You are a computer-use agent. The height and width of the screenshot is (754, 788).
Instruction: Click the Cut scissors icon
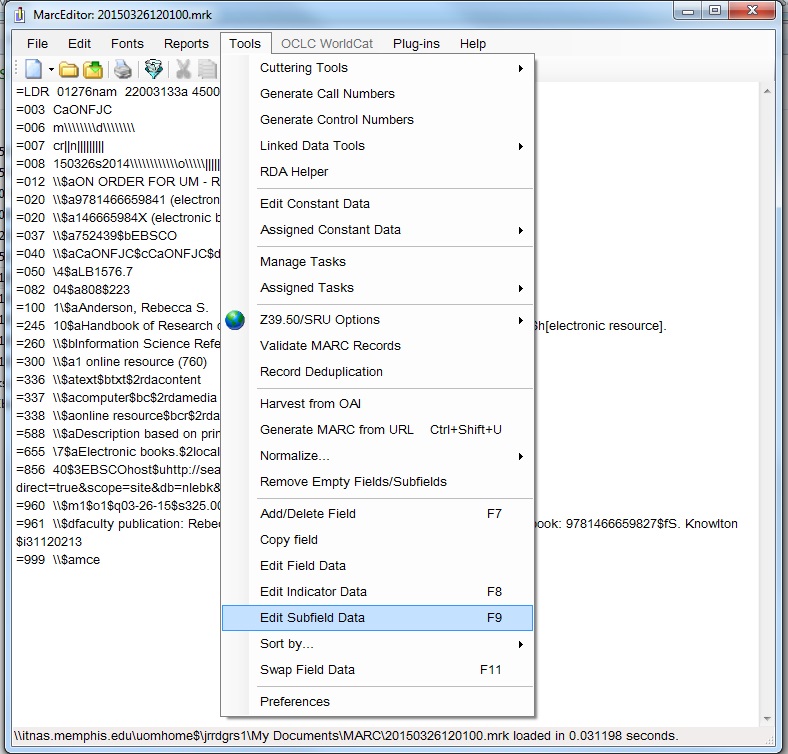tap(183, 69)
